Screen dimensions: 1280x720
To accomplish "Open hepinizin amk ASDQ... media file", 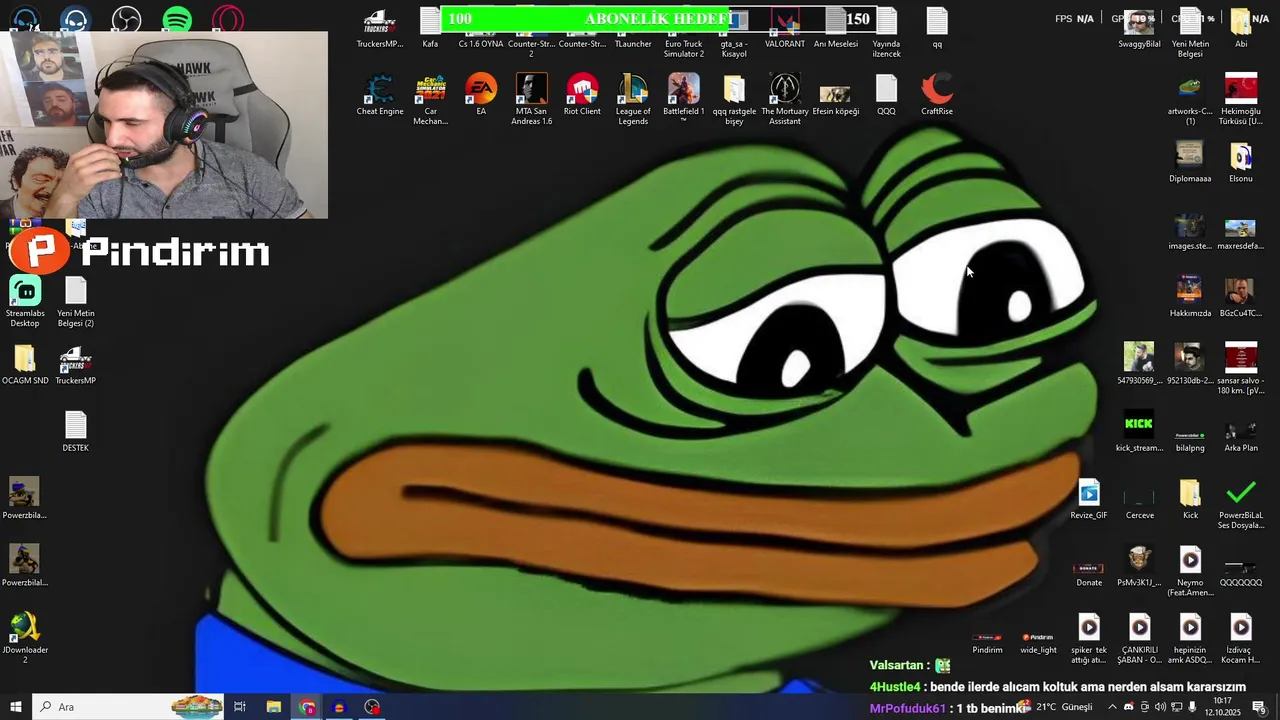I will click(1190, 638).
